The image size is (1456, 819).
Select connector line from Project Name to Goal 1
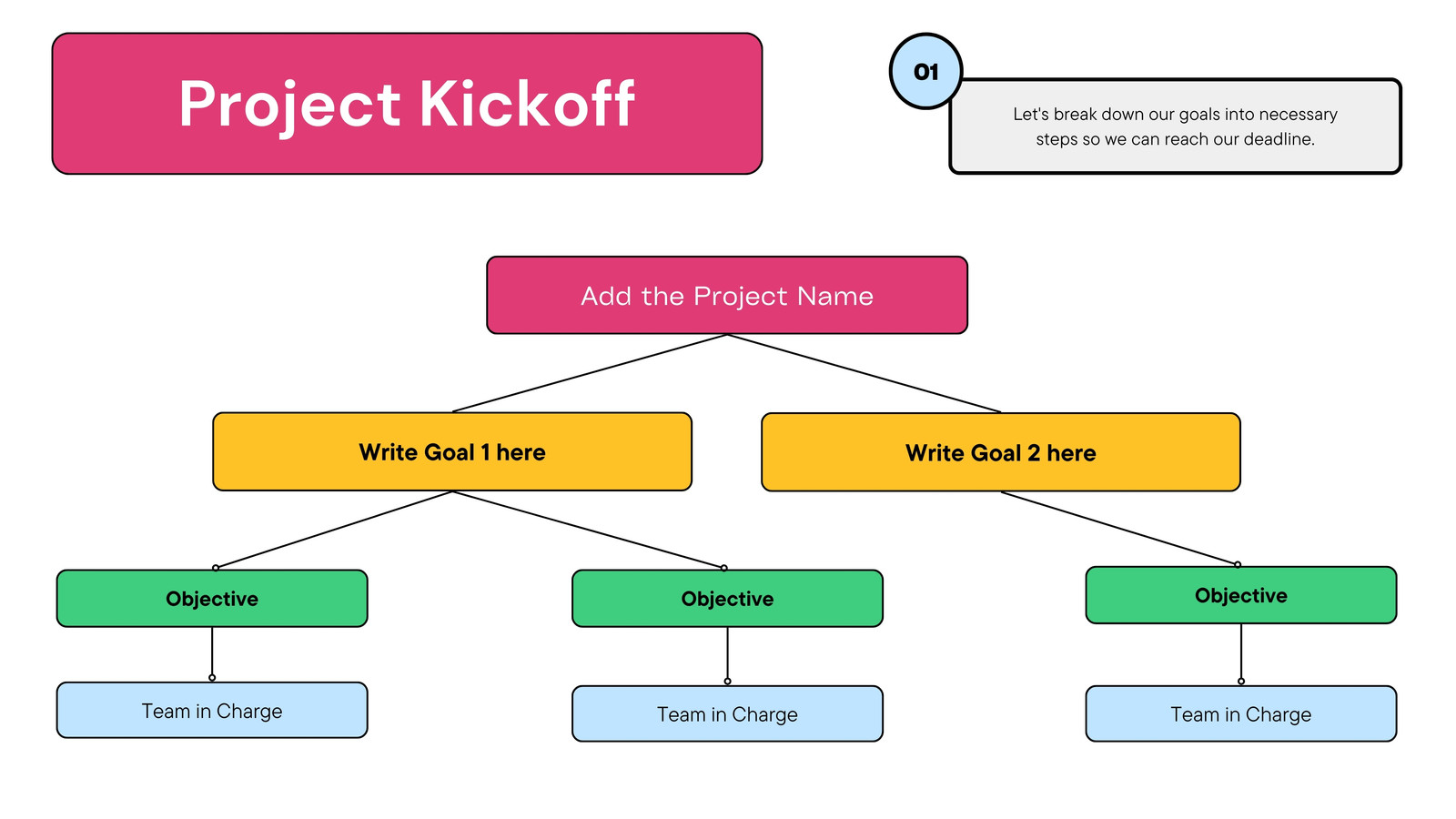590,373
